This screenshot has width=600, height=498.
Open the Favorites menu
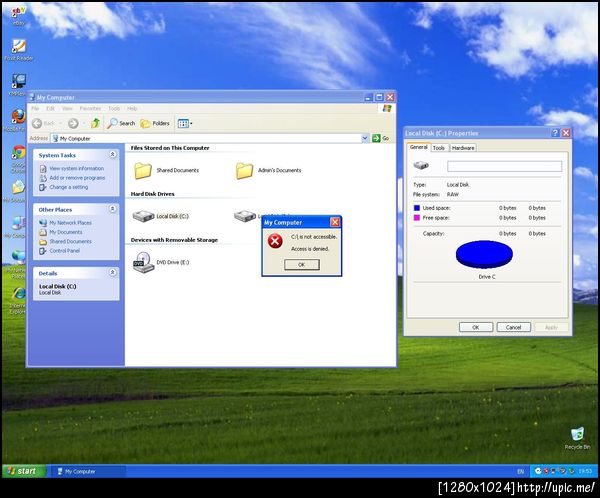coord(90,109)
